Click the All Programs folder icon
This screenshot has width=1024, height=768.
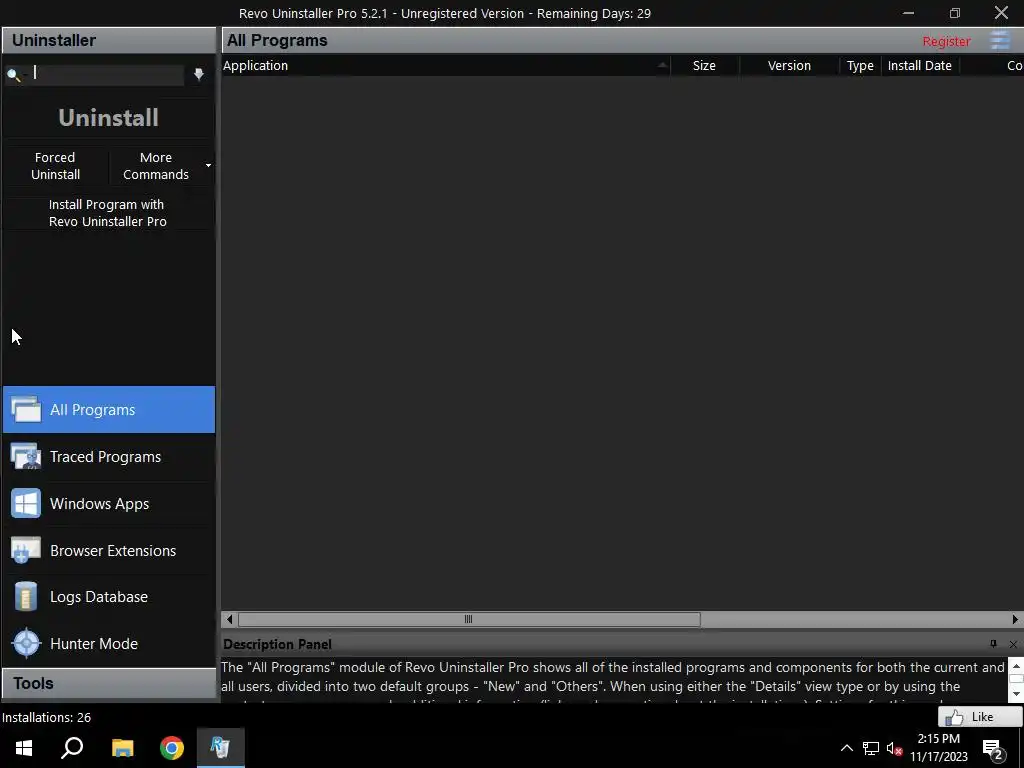[26, 409]
